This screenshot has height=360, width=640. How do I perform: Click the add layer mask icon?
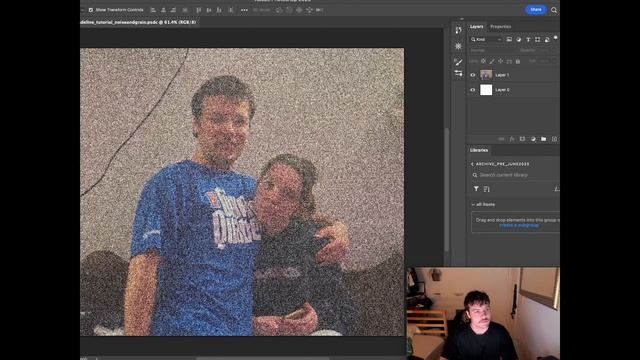(522, 139)
